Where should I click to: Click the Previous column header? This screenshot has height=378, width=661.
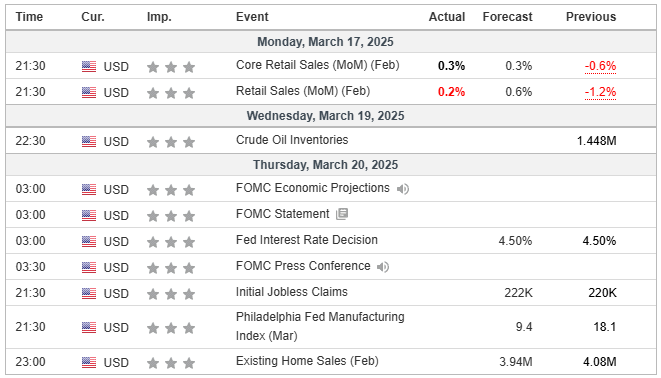(591, 17)
